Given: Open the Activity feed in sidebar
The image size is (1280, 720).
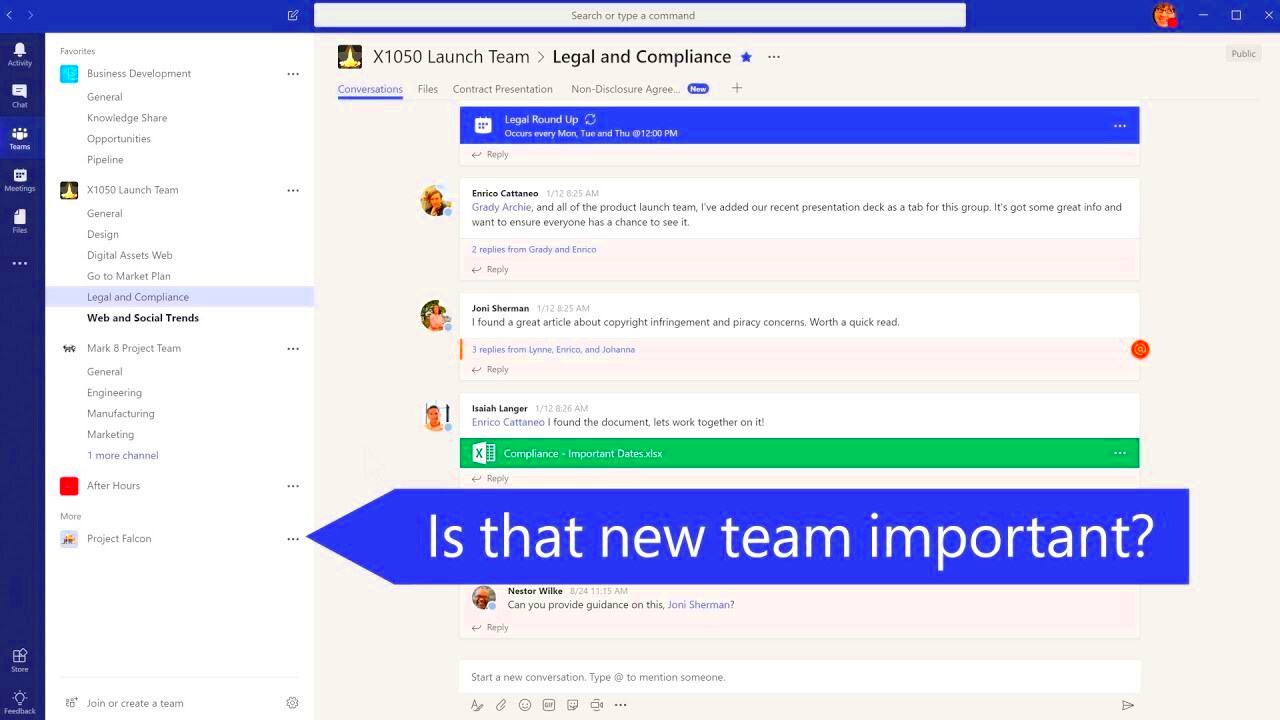Looking at the screenshot, I should click(20, 54).
